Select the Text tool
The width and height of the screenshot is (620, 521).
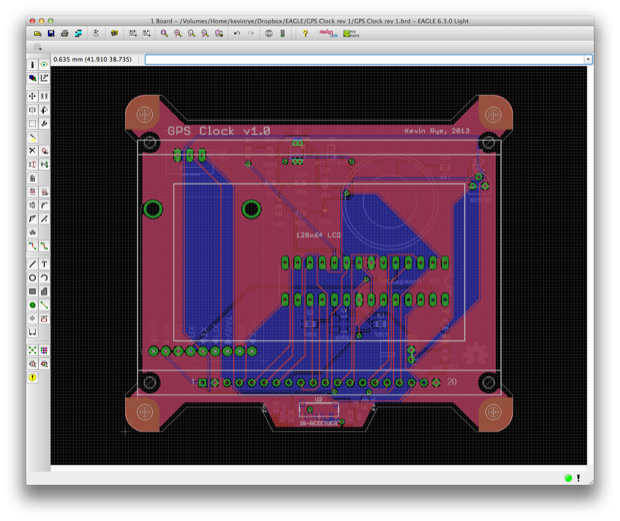point(44,264)
